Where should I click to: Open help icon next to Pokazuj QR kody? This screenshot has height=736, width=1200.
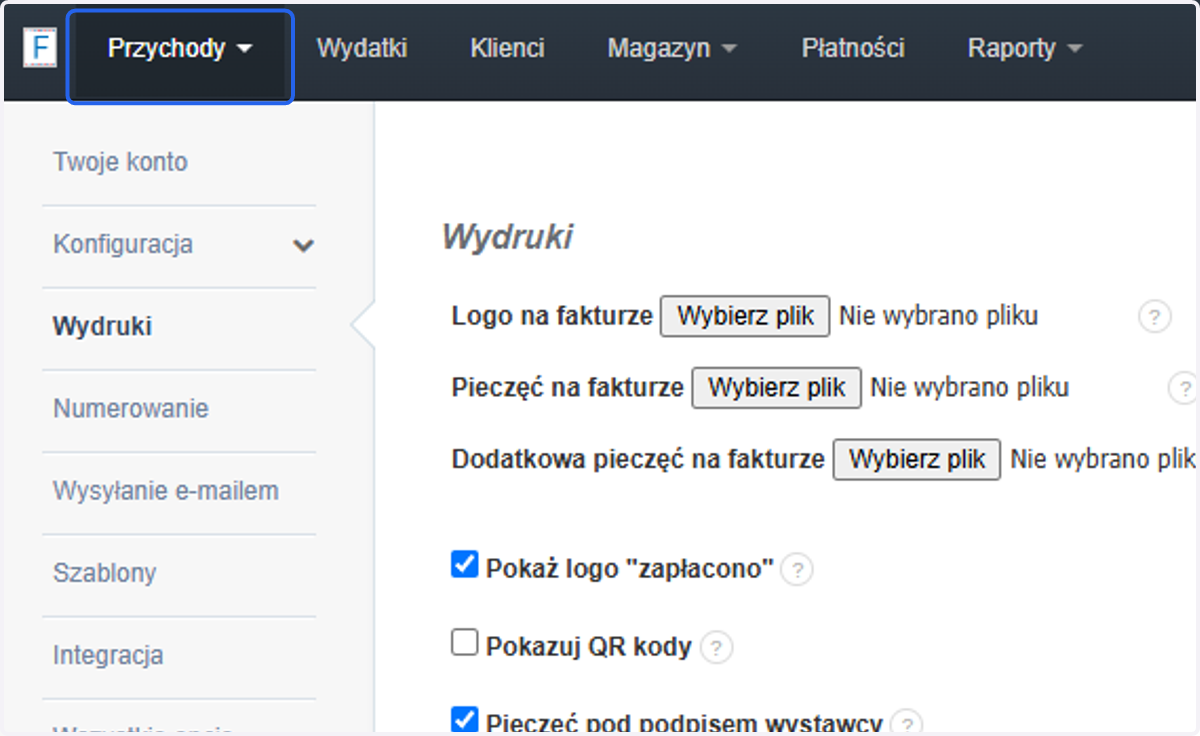[x=716, y=647]
